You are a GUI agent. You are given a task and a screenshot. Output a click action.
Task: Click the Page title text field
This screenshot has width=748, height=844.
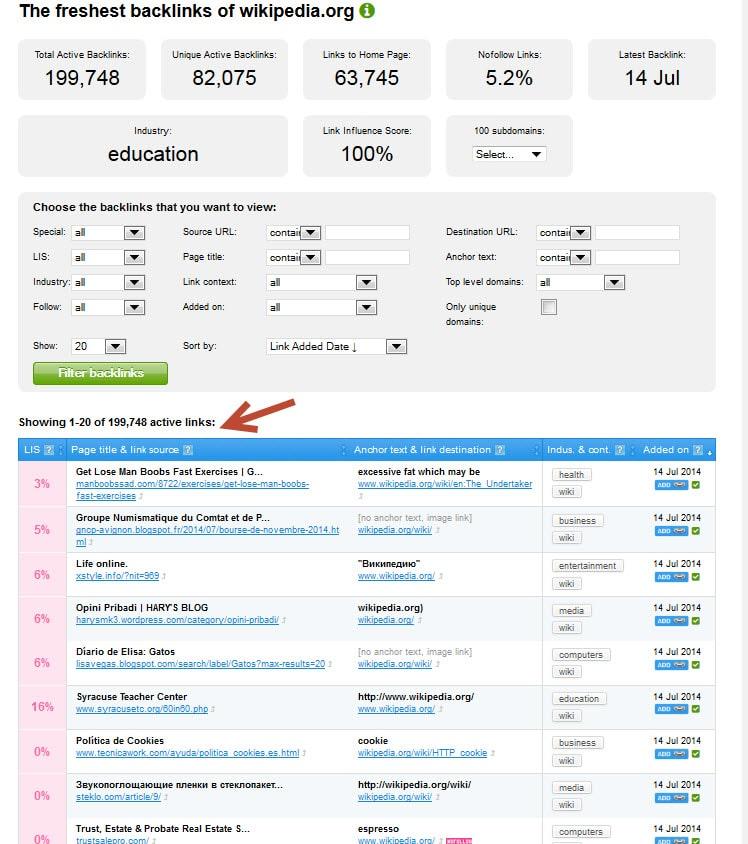pyautogui.click(x=368, y=257)
